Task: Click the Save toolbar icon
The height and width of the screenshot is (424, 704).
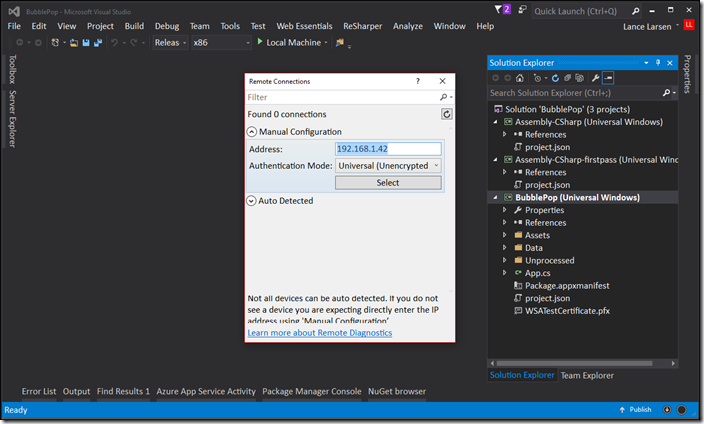Action: pos(86,43)
